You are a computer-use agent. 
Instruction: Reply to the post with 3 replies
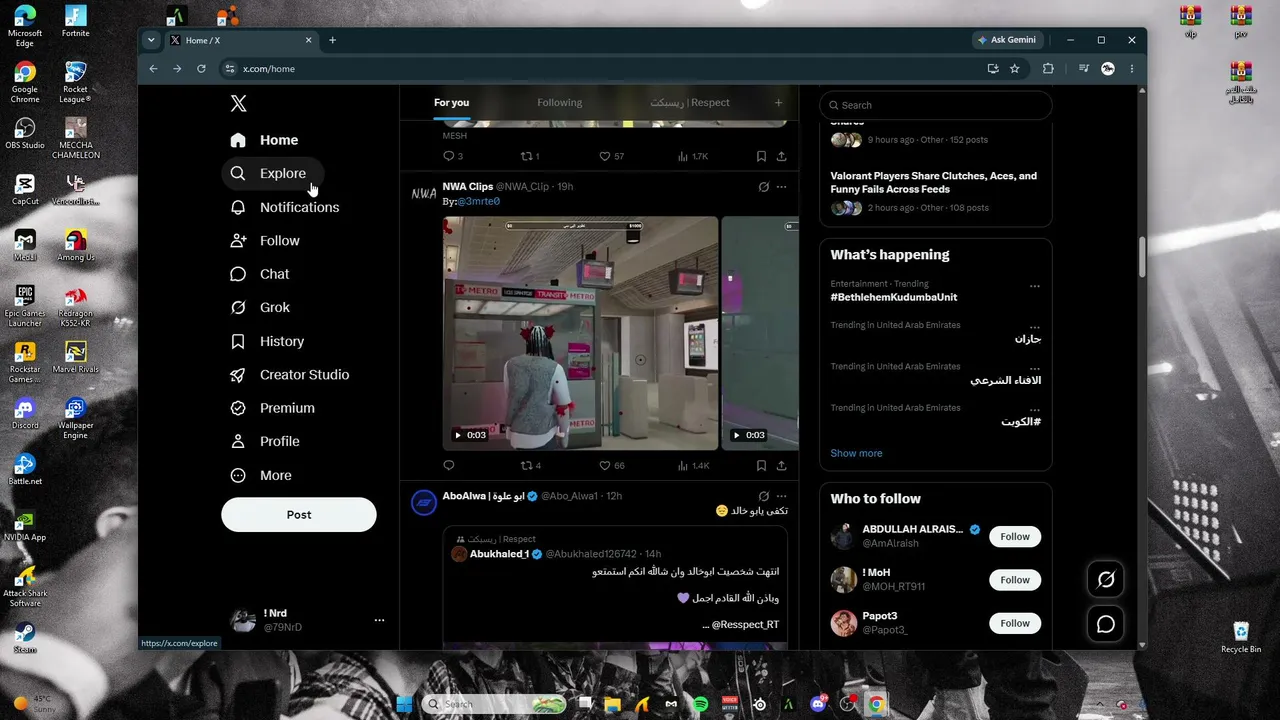click(452, 156)
